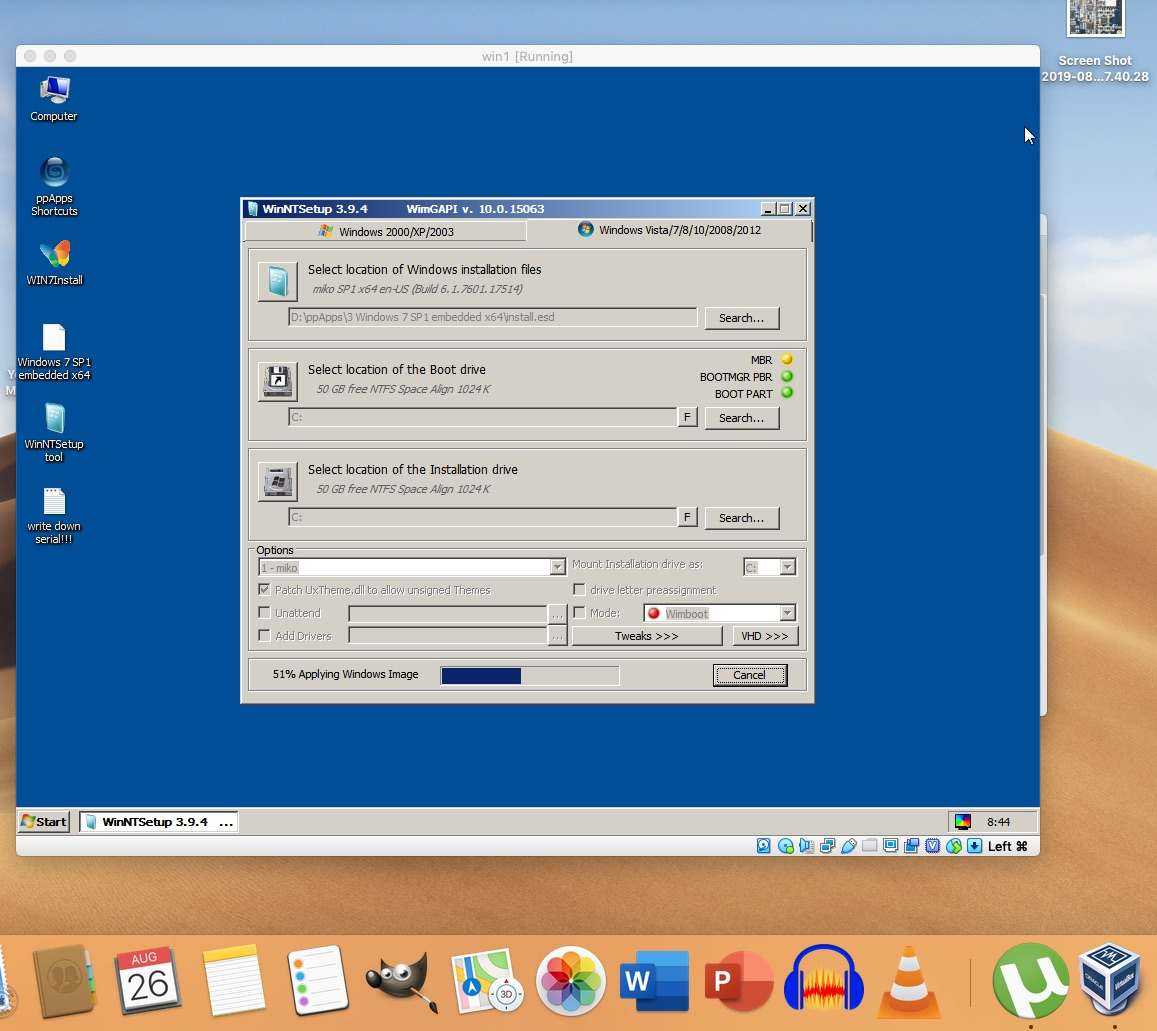Click the VirtualBox CPU virtualization chip icon
1157x1031 pixels.
[933, 846]
